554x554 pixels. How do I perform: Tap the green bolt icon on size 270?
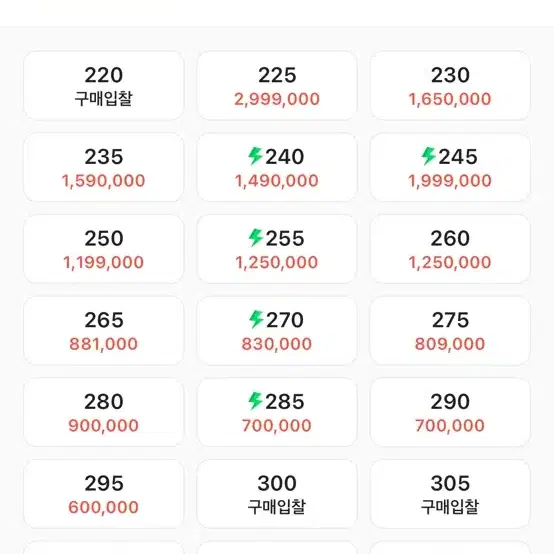click(256, 319)
